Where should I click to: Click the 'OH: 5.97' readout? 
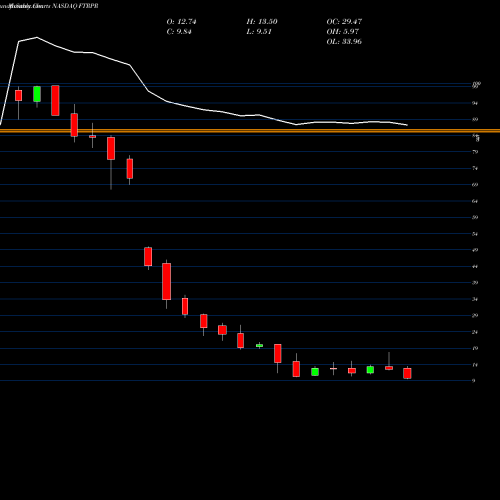343,32
